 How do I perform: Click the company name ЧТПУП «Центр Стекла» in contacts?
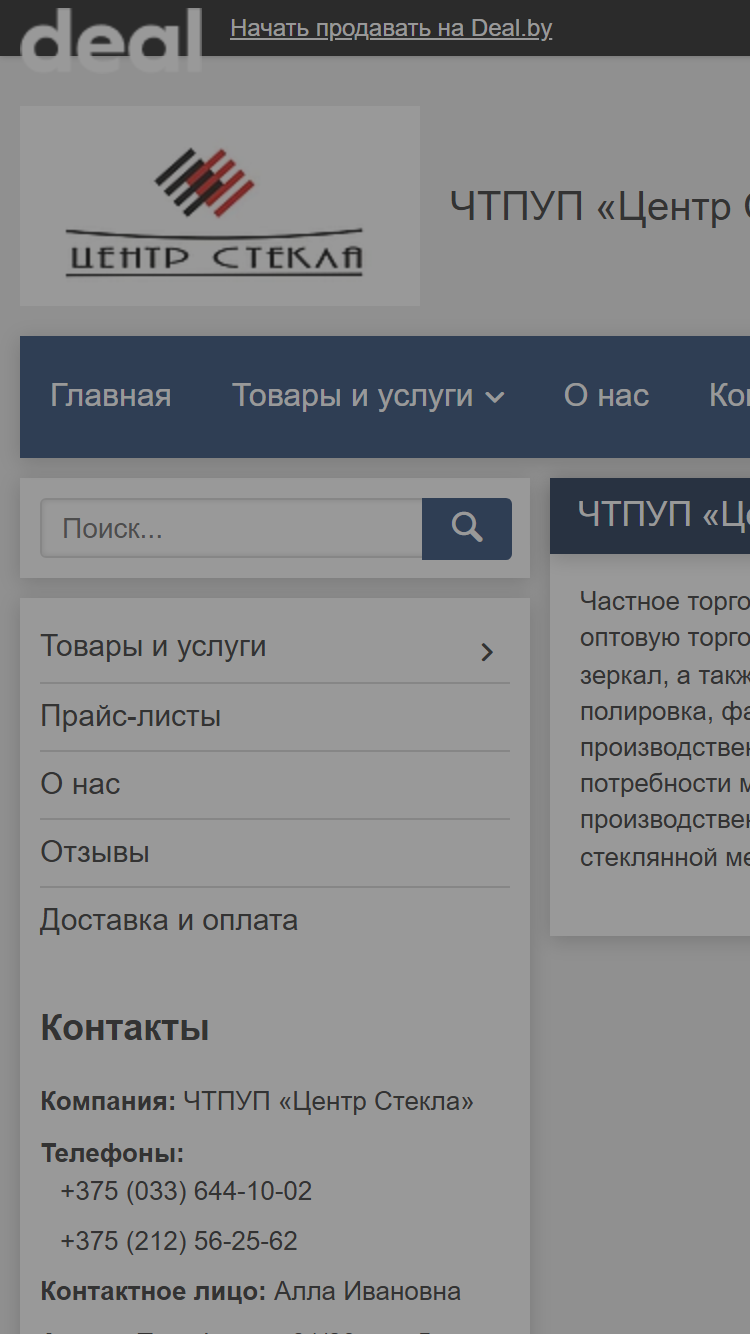click(x=329, y=1102)
